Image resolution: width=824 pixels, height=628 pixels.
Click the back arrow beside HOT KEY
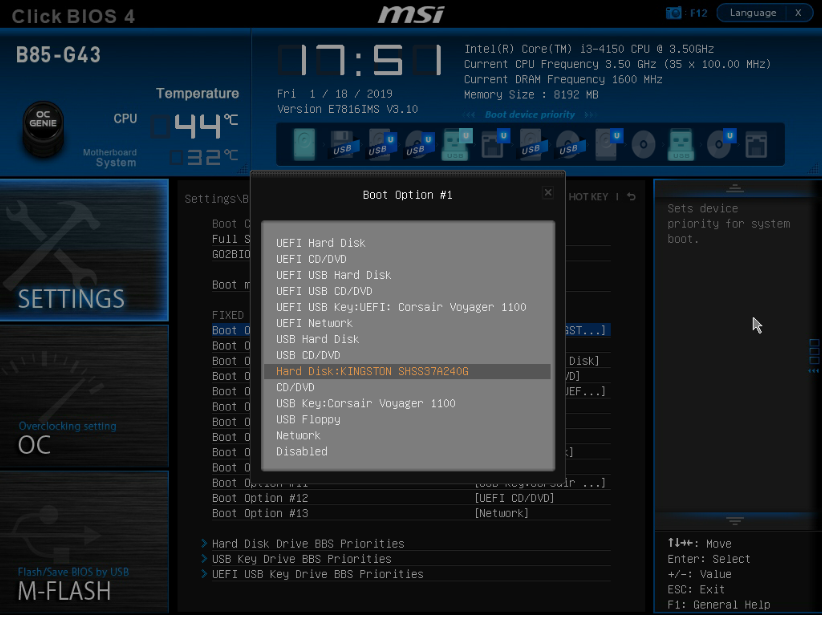(632, 197)
